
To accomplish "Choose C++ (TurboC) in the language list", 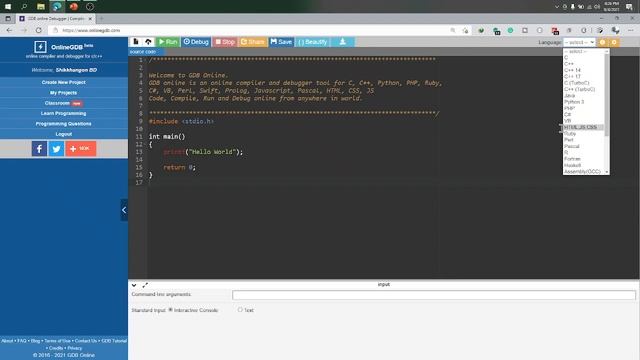I will (x=580, y=89).
